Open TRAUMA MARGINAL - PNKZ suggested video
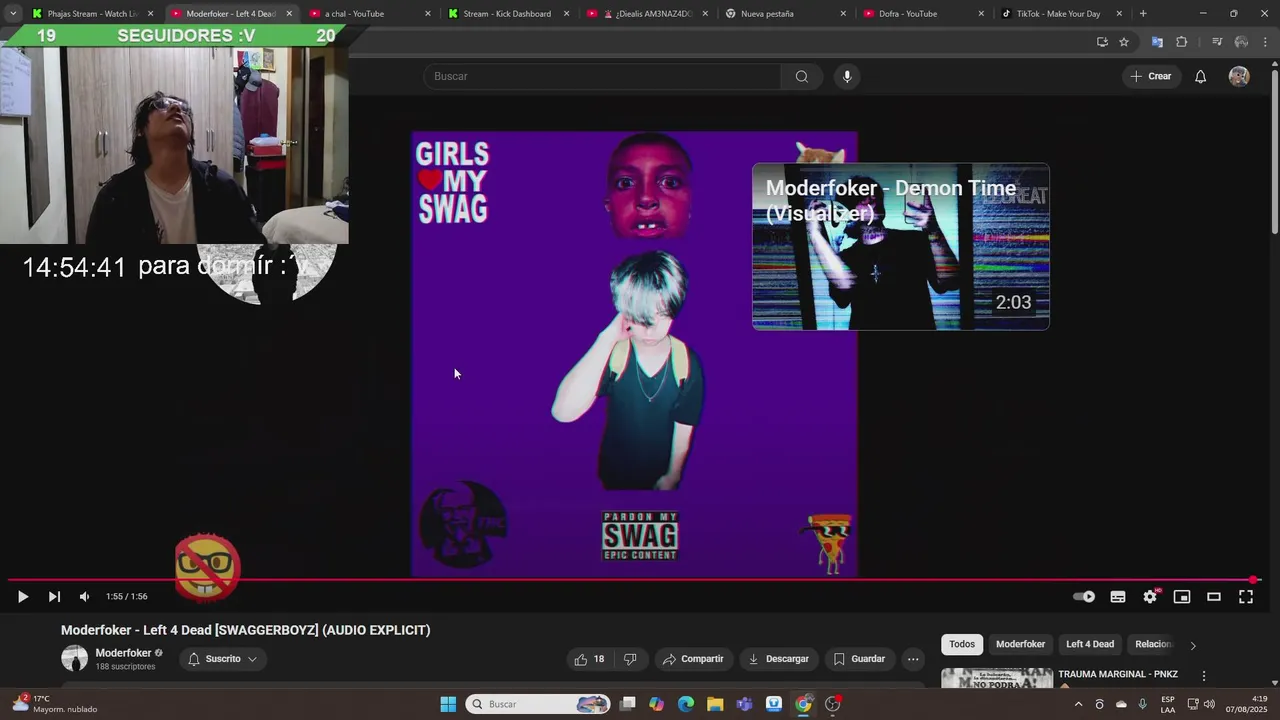Image resolution: width=1280 pixels, height=720 pixels. pyautogui.click(x=1118, y=674)
